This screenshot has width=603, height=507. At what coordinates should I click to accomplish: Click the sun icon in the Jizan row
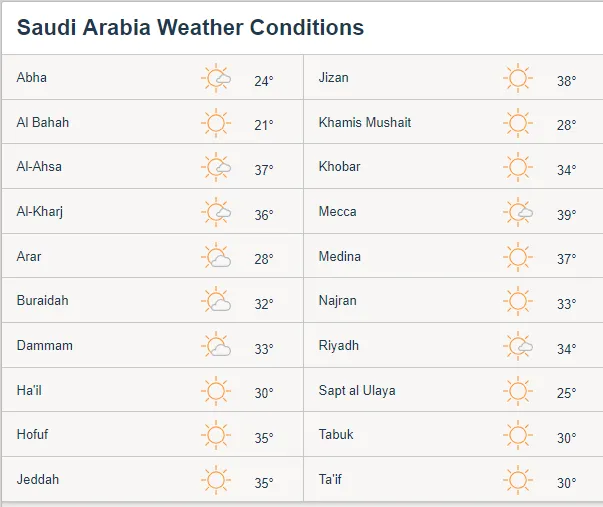tap(518, 78)
